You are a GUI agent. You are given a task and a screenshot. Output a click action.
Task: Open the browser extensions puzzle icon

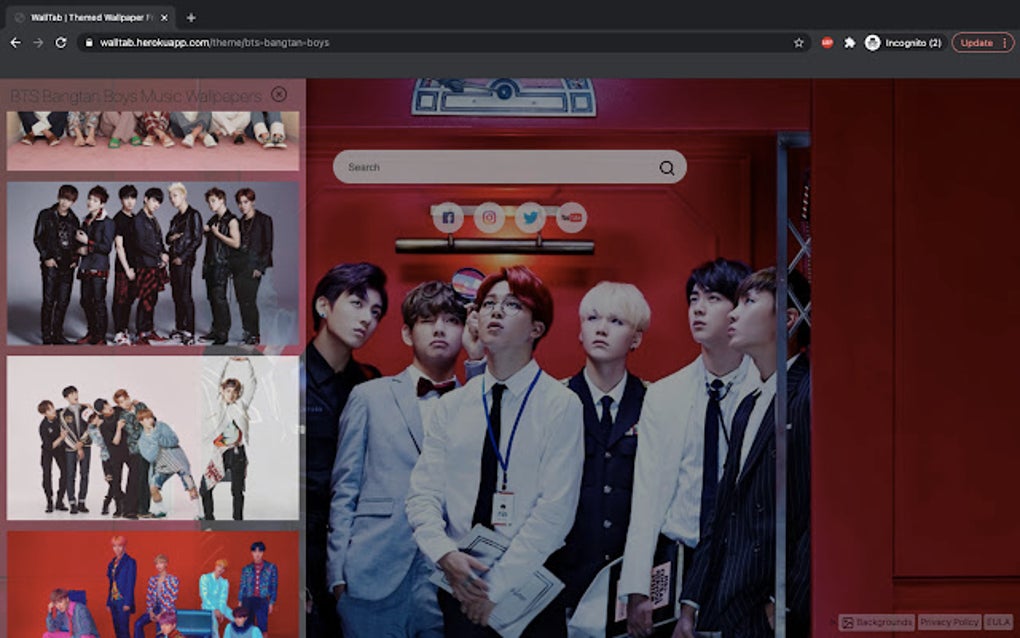(852, 43)
